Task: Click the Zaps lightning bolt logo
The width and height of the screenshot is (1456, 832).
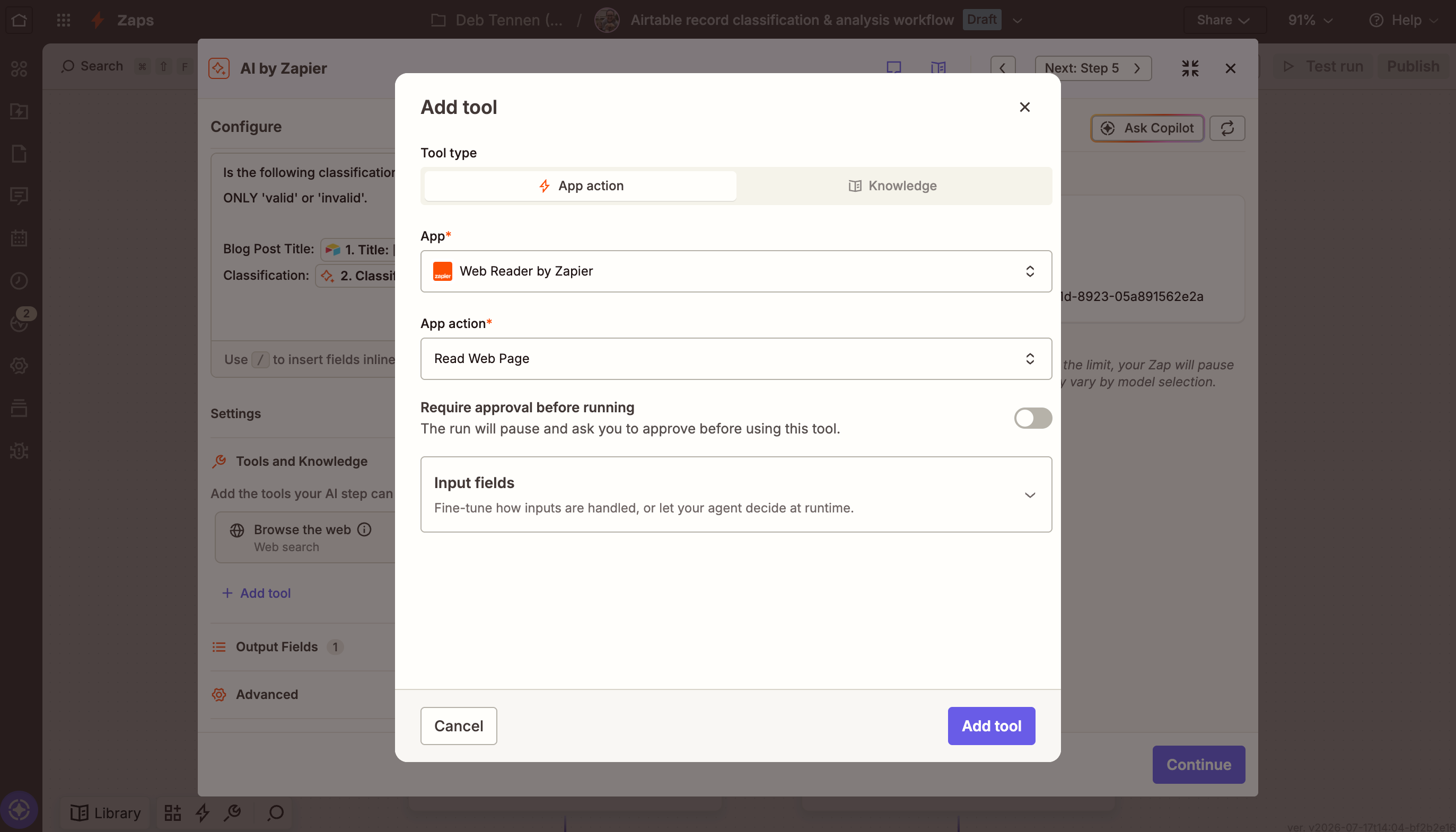Action: pos(98,20)
